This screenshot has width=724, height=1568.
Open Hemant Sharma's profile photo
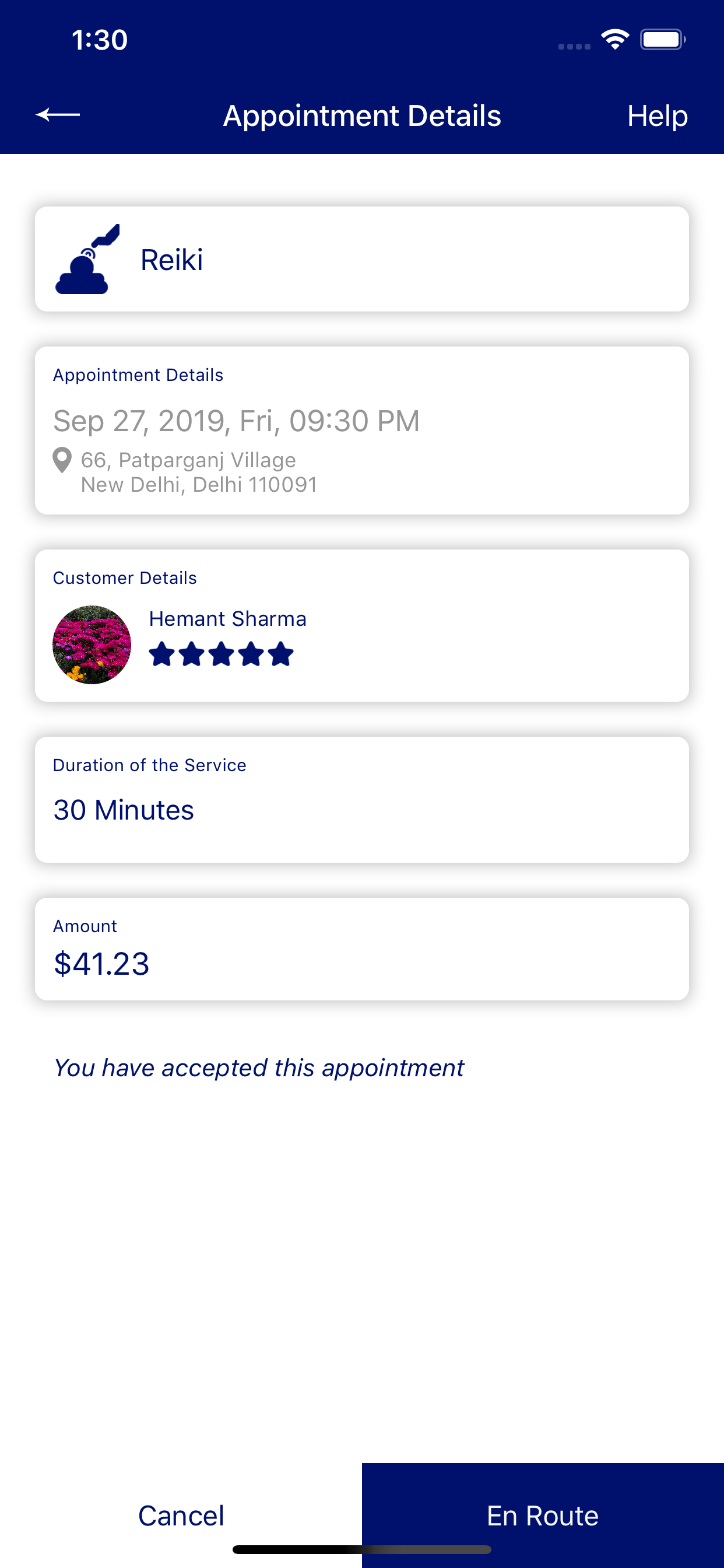(92, 645)
